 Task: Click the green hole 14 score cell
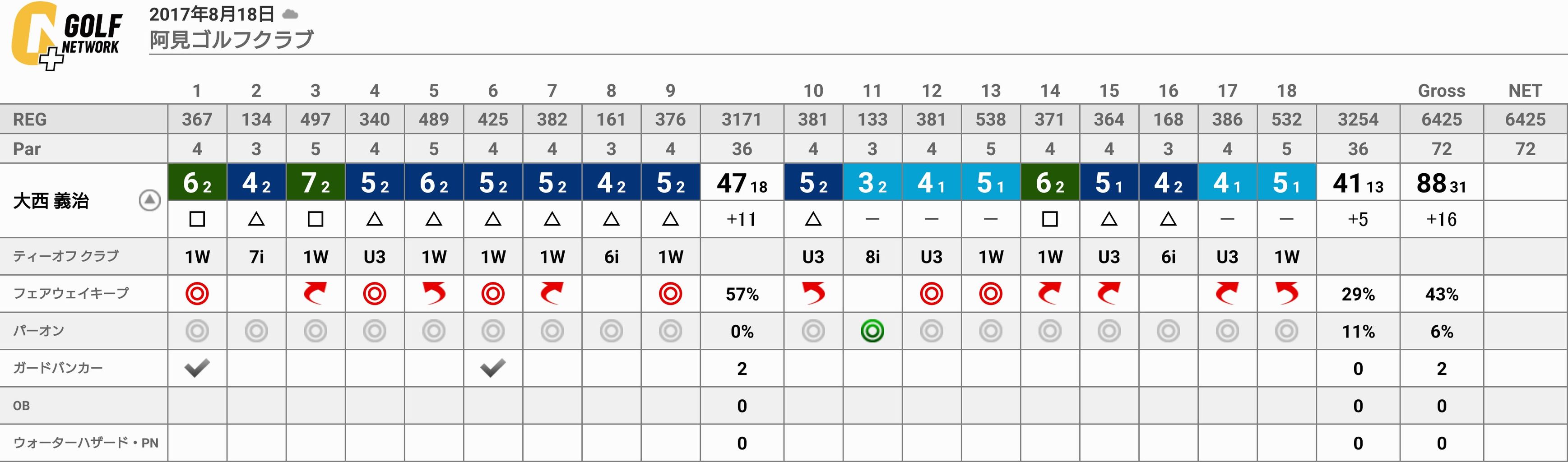point(1050,182)
